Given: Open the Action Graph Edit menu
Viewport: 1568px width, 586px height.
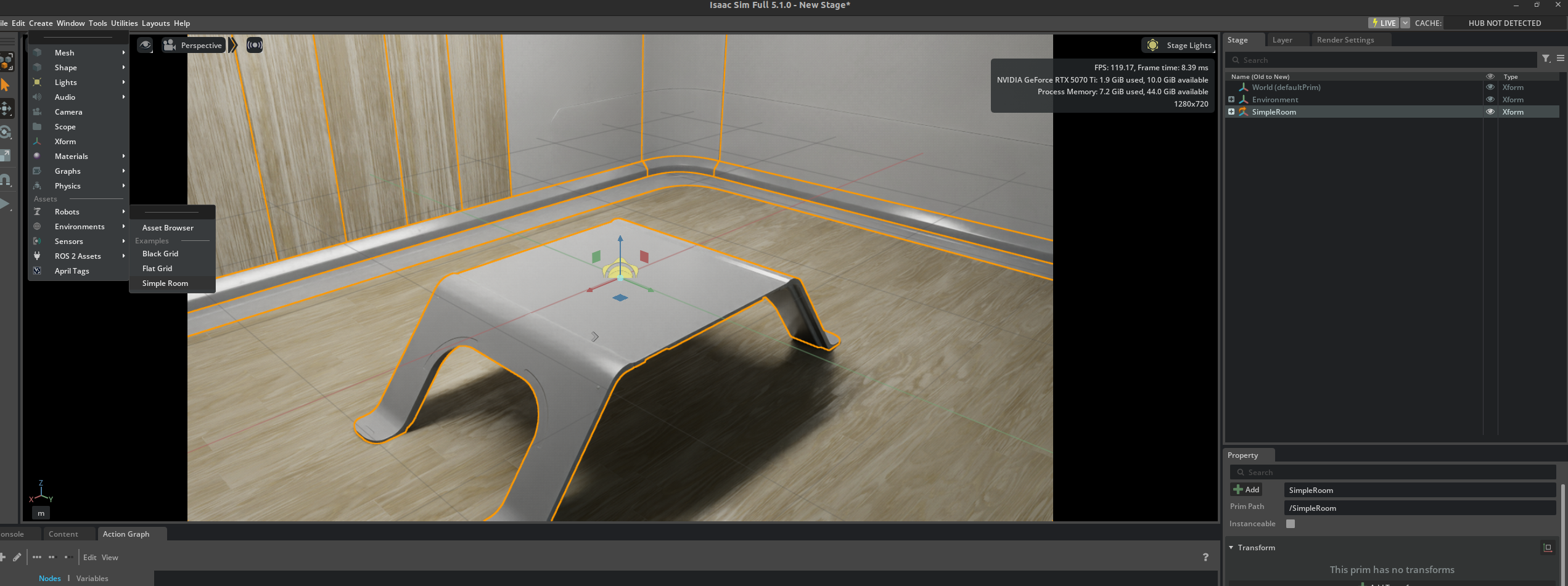Looking at the screenshot, I should [90, 557].
